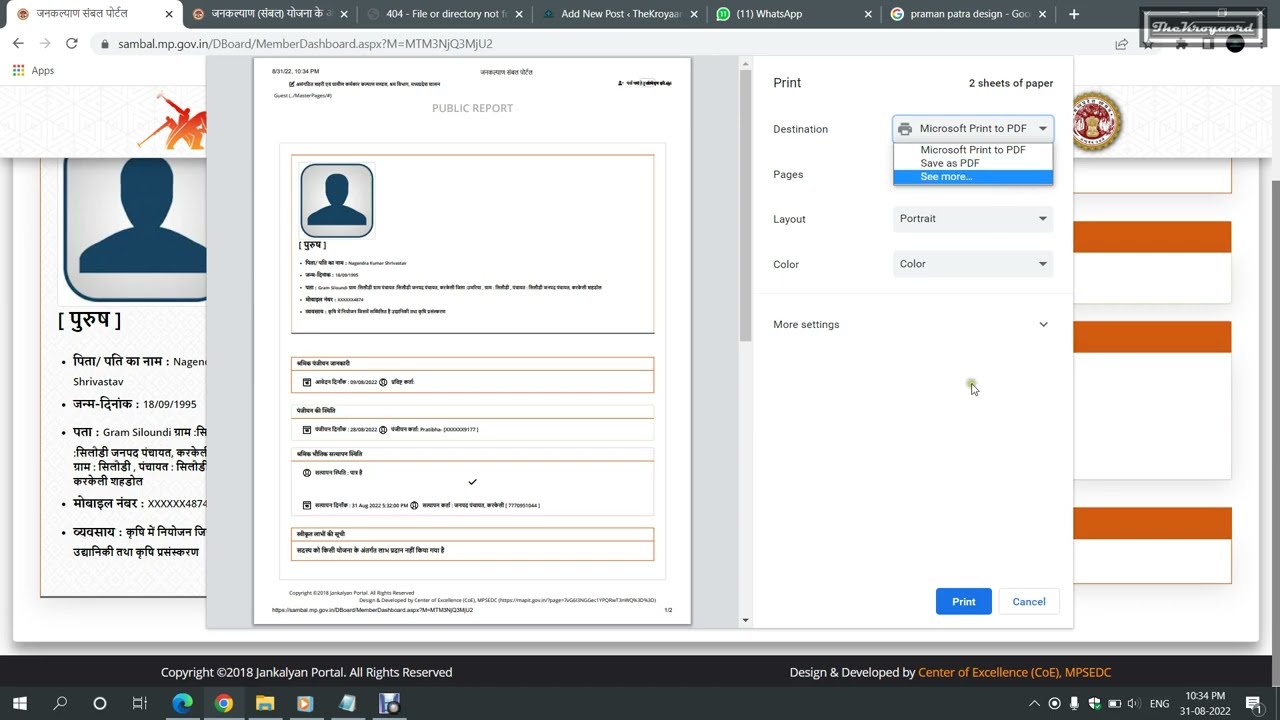
Task: Show hidden system tray icons
Action: [1034, 704]
